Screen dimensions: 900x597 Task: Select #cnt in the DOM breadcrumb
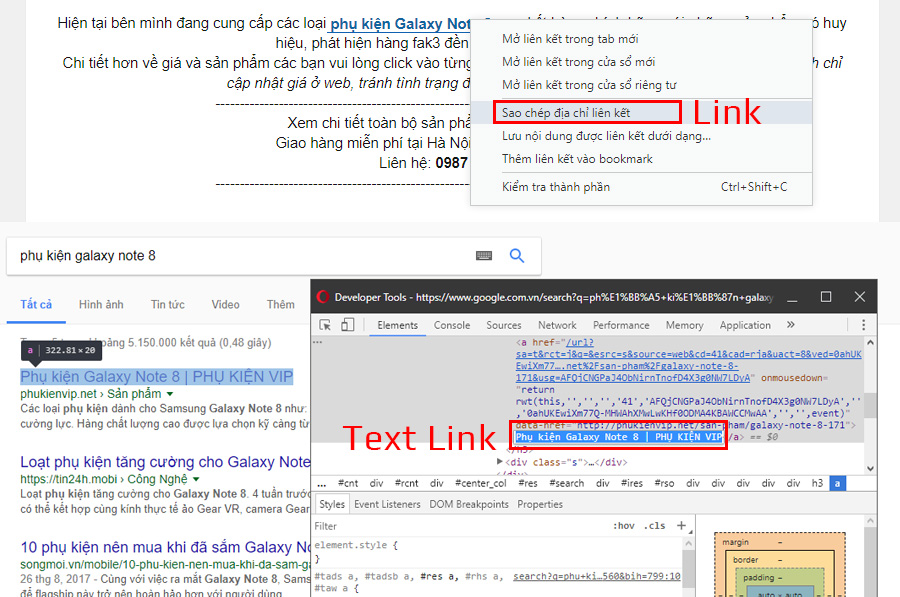click(x=348, y=483)
